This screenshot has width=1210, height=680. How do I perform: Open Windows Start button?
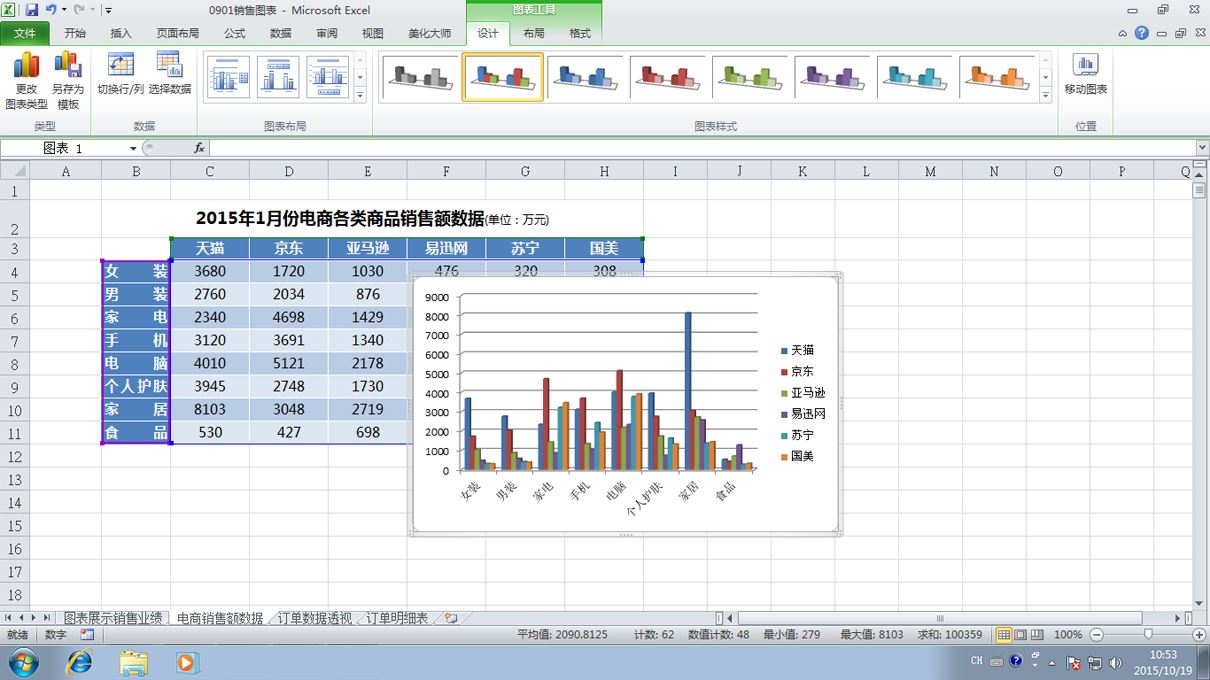coord(22,662)
